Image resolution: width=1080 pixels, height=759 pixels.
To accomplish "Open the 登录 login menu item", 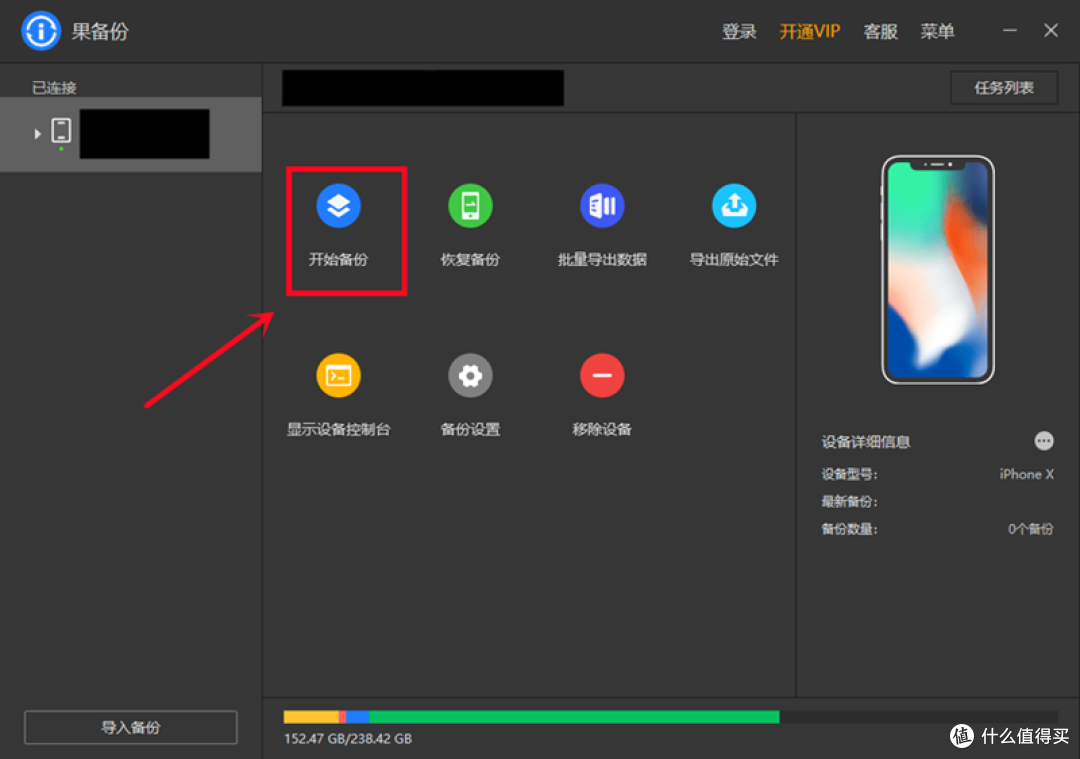I will pos(739,32).
